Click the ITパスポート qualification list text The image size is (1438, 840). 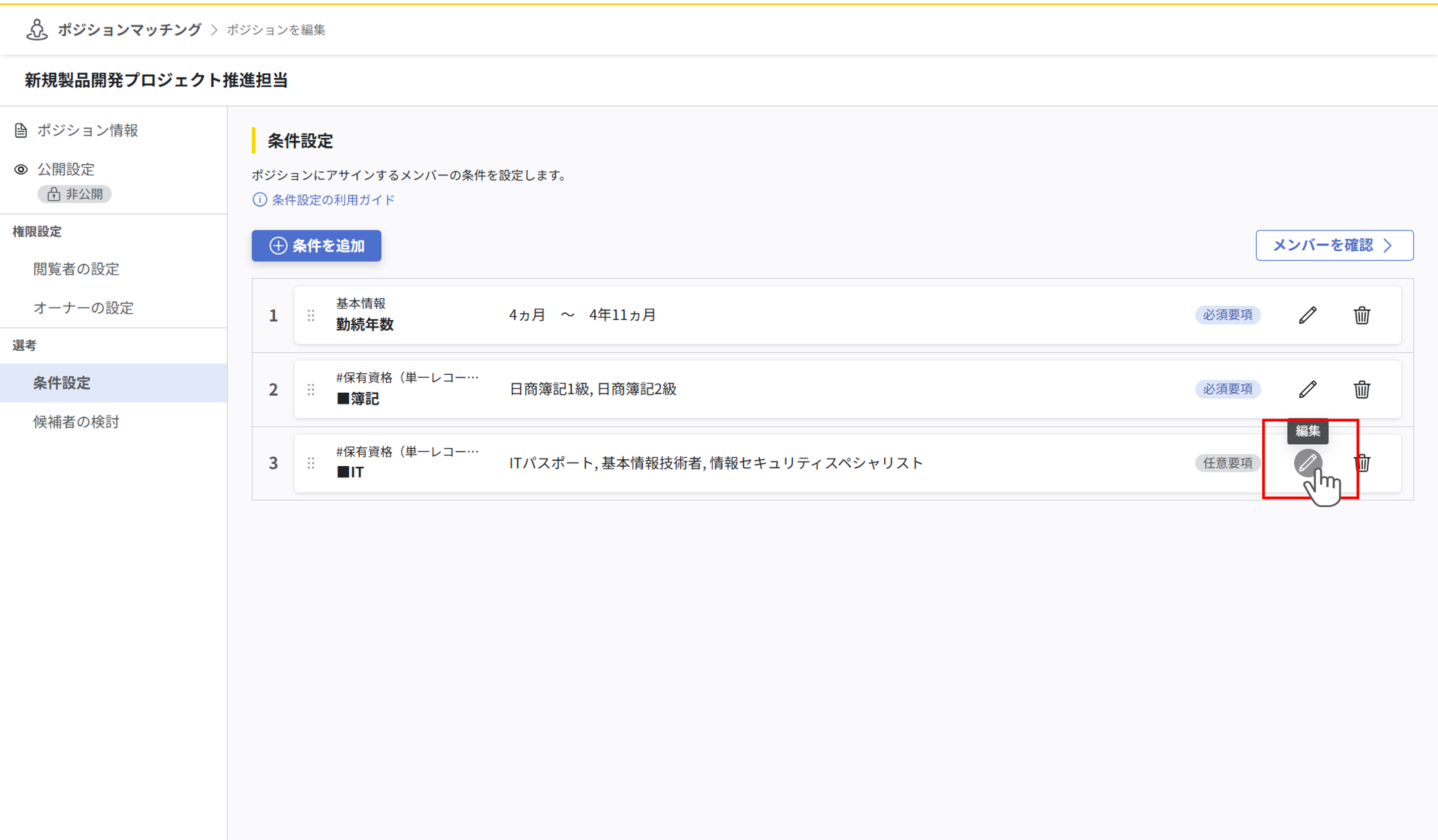point(716,463)
